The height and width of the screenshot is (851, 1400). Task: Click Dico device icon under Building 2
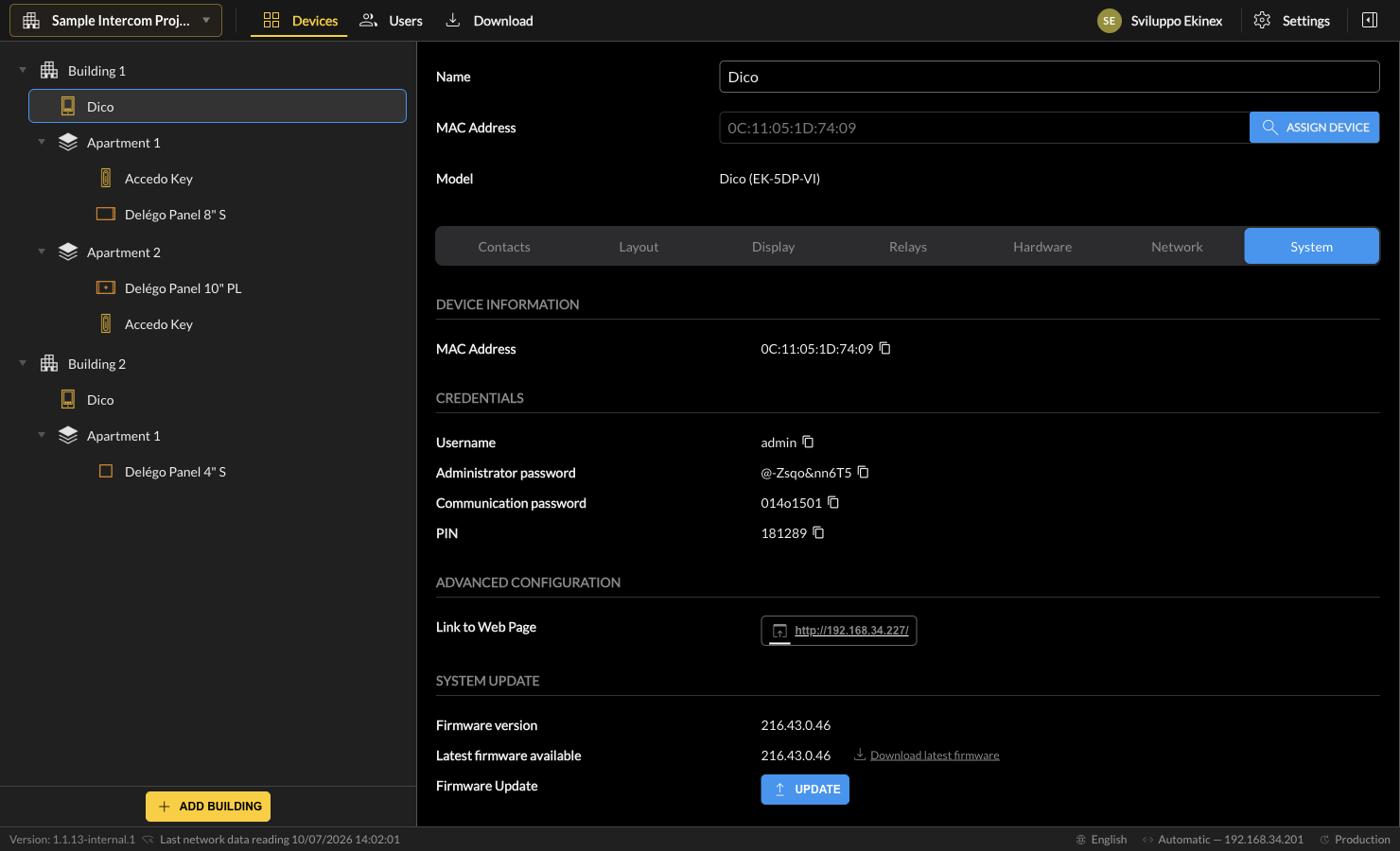68,399
